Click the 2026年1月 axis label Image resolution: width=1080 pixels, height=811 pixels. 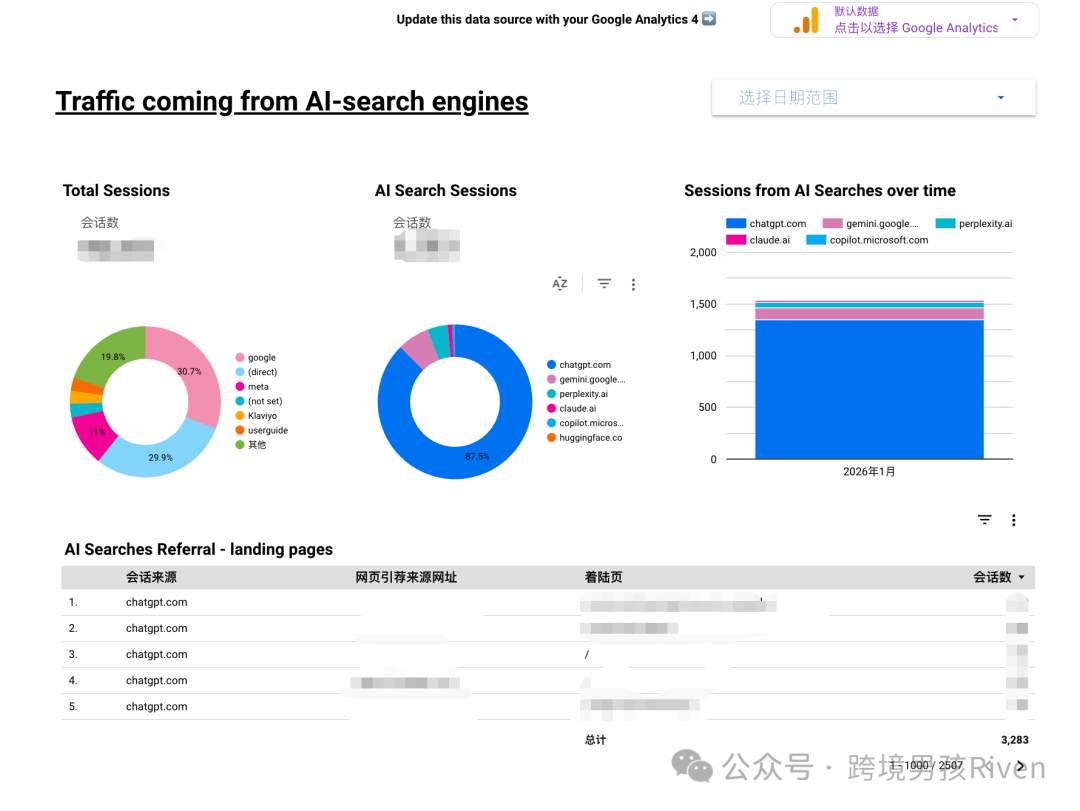pos(869,471)
